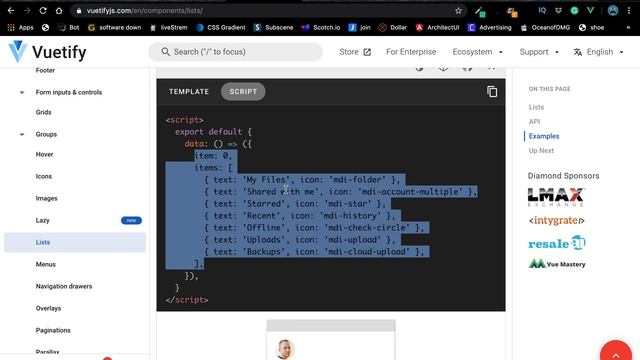Viewport: 640px width, 360px height.
Task: Open the LMAX Exchange sponsor logo
Action: 556,197
